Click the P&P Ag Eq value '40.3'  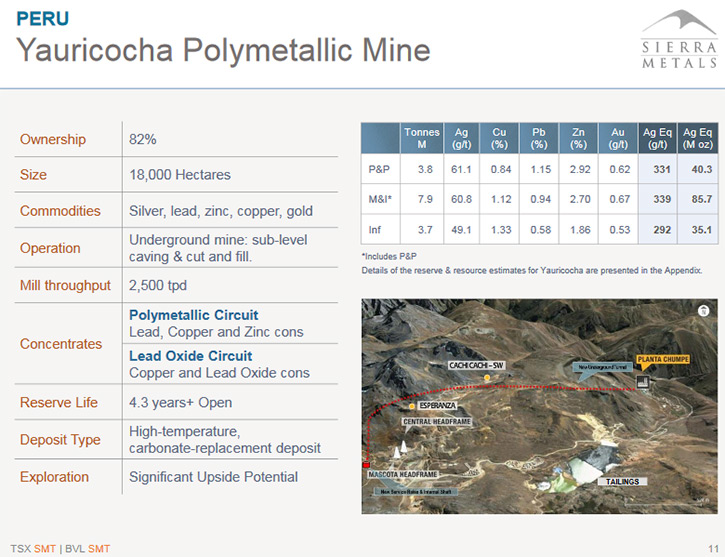click(x=701, y=169)
